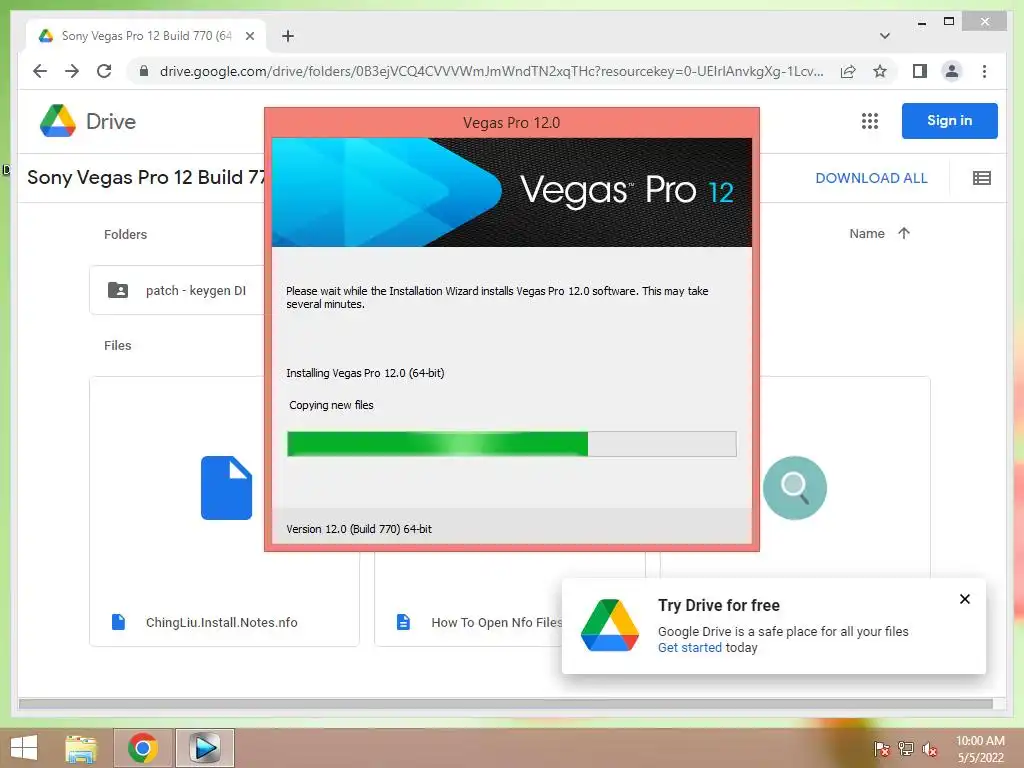Open the Windows Start menu
This screenshot has height=768, width=1024.
24,748
